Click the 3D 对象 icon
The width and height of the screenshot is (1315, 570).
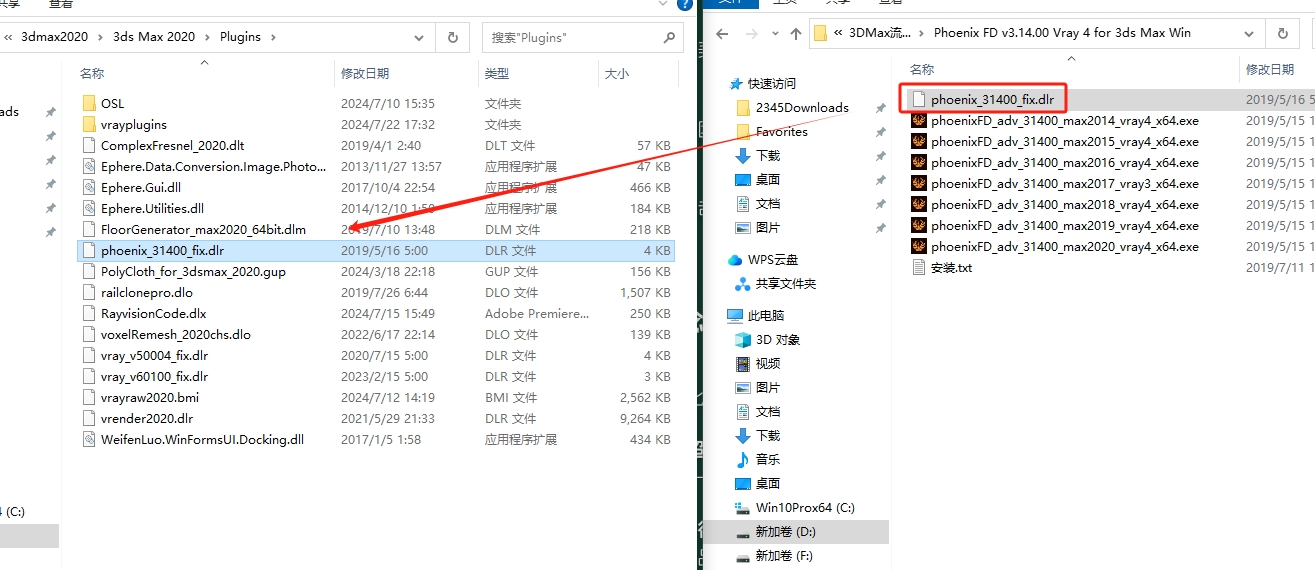click(743, 339)
